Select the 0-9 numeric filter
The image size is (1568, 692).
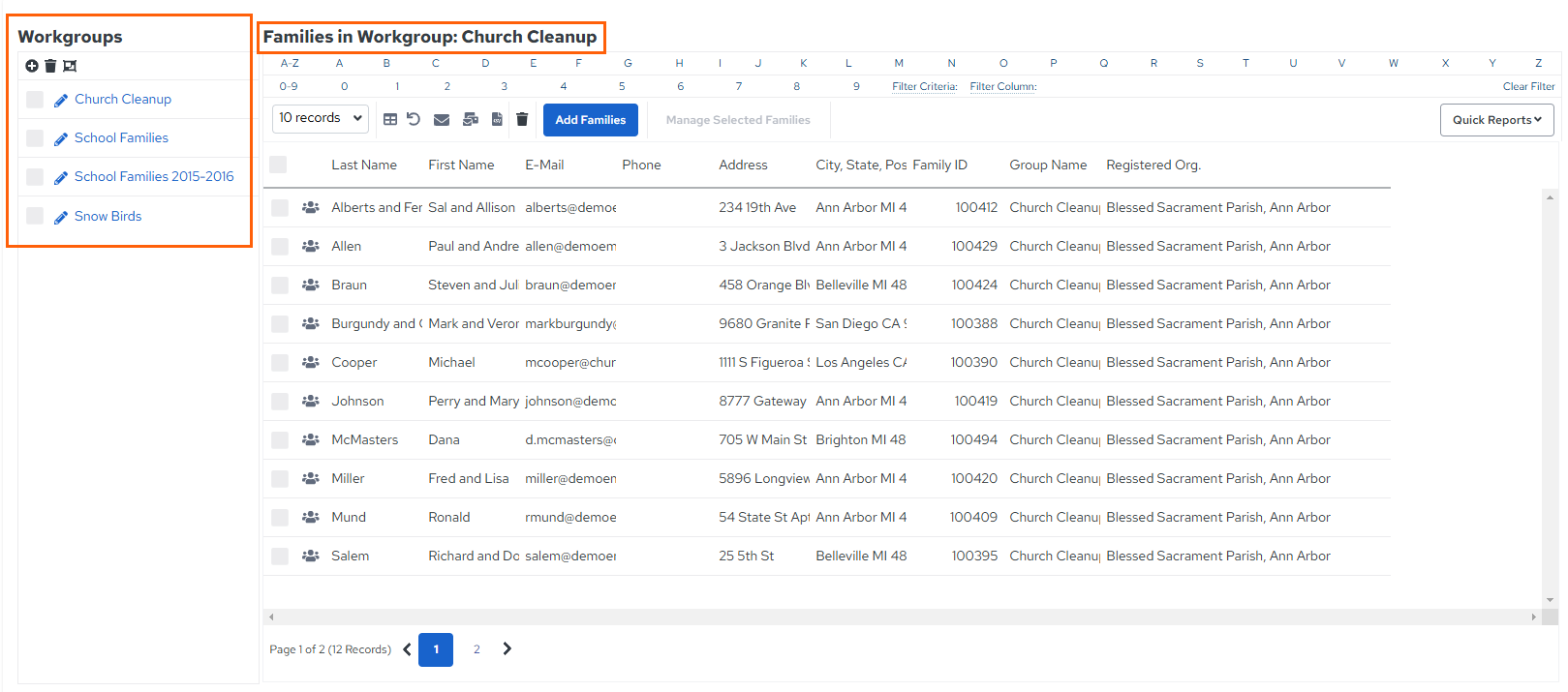[289, 86]
